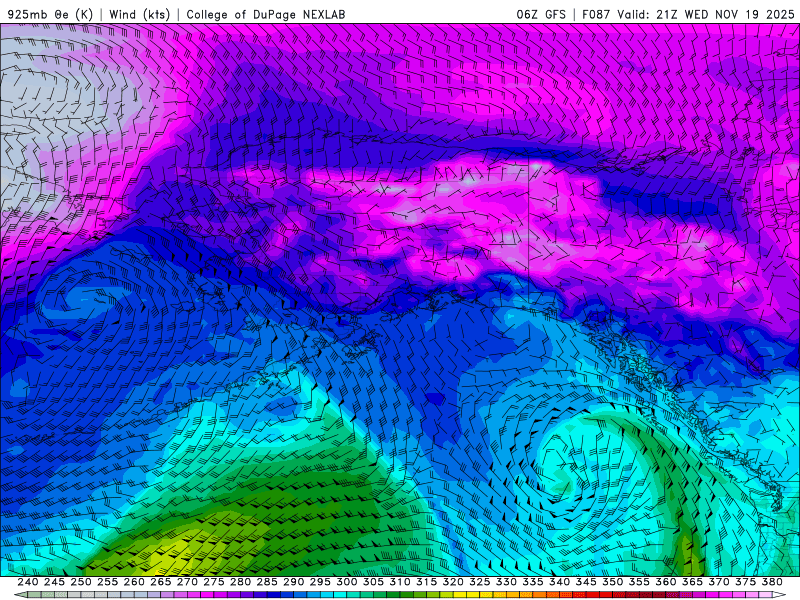Screen dimensions: 800x600
Task: Select the 325 value on color scale
Action: click(x=480, y=582)
